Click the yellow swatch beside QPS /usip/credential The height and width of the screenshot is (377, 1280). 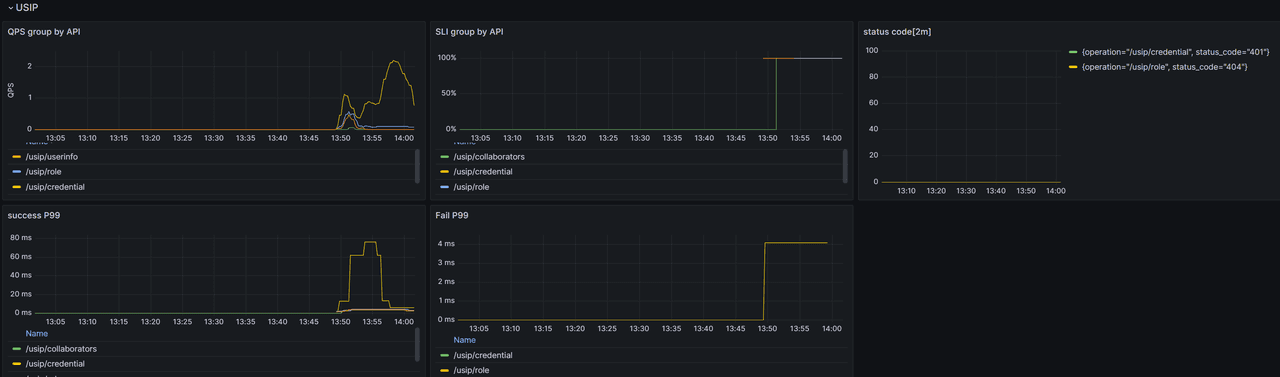point(16,187)
